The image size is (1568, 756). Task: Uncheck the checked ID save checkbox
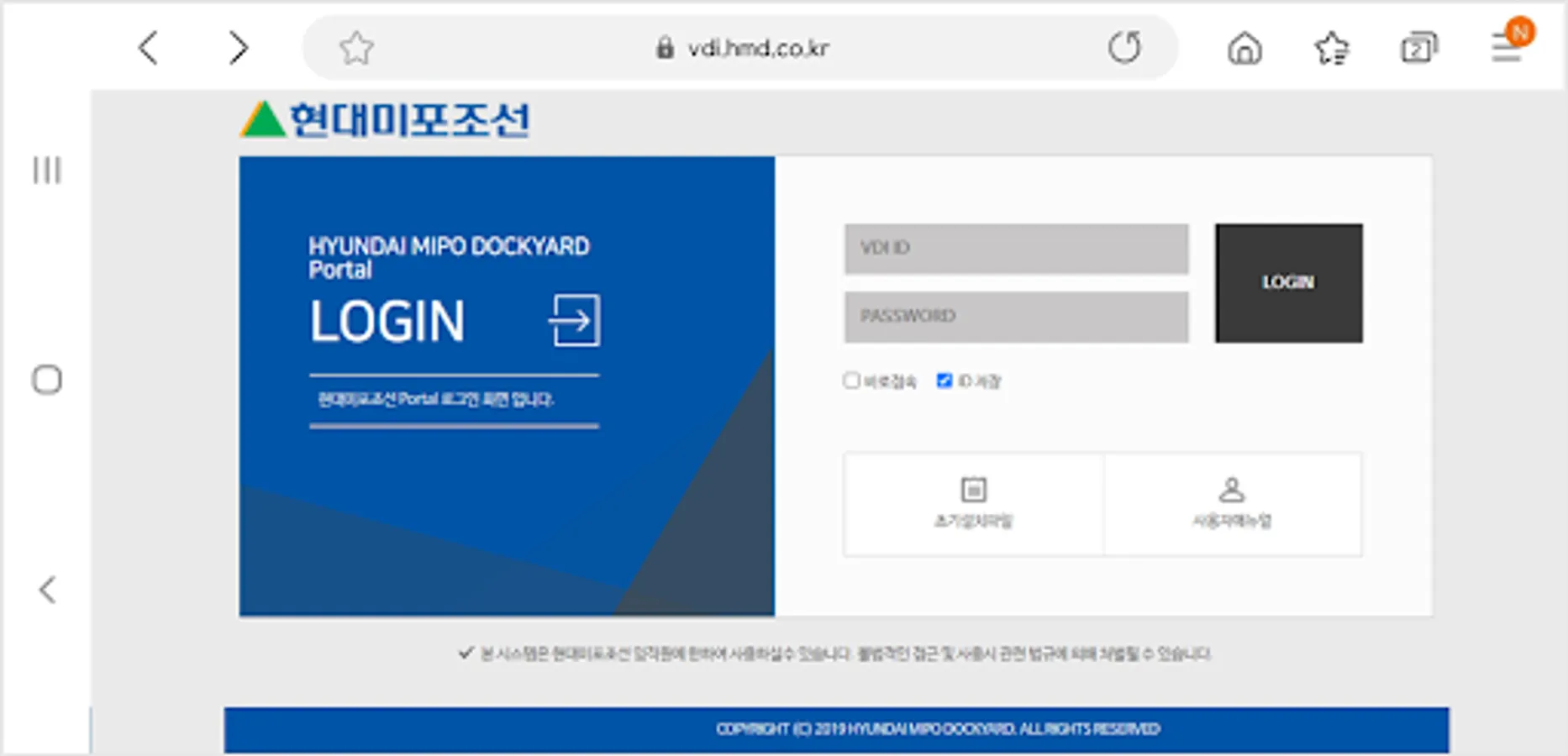click(x=944, y=381)
